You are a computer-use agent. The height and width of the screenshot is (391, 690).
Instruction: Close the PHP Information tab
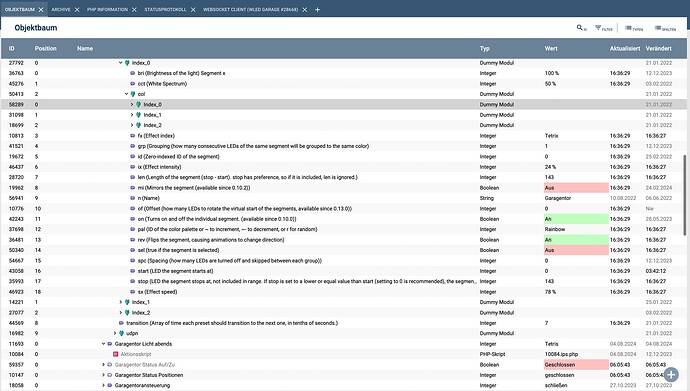tap(134, 9)
